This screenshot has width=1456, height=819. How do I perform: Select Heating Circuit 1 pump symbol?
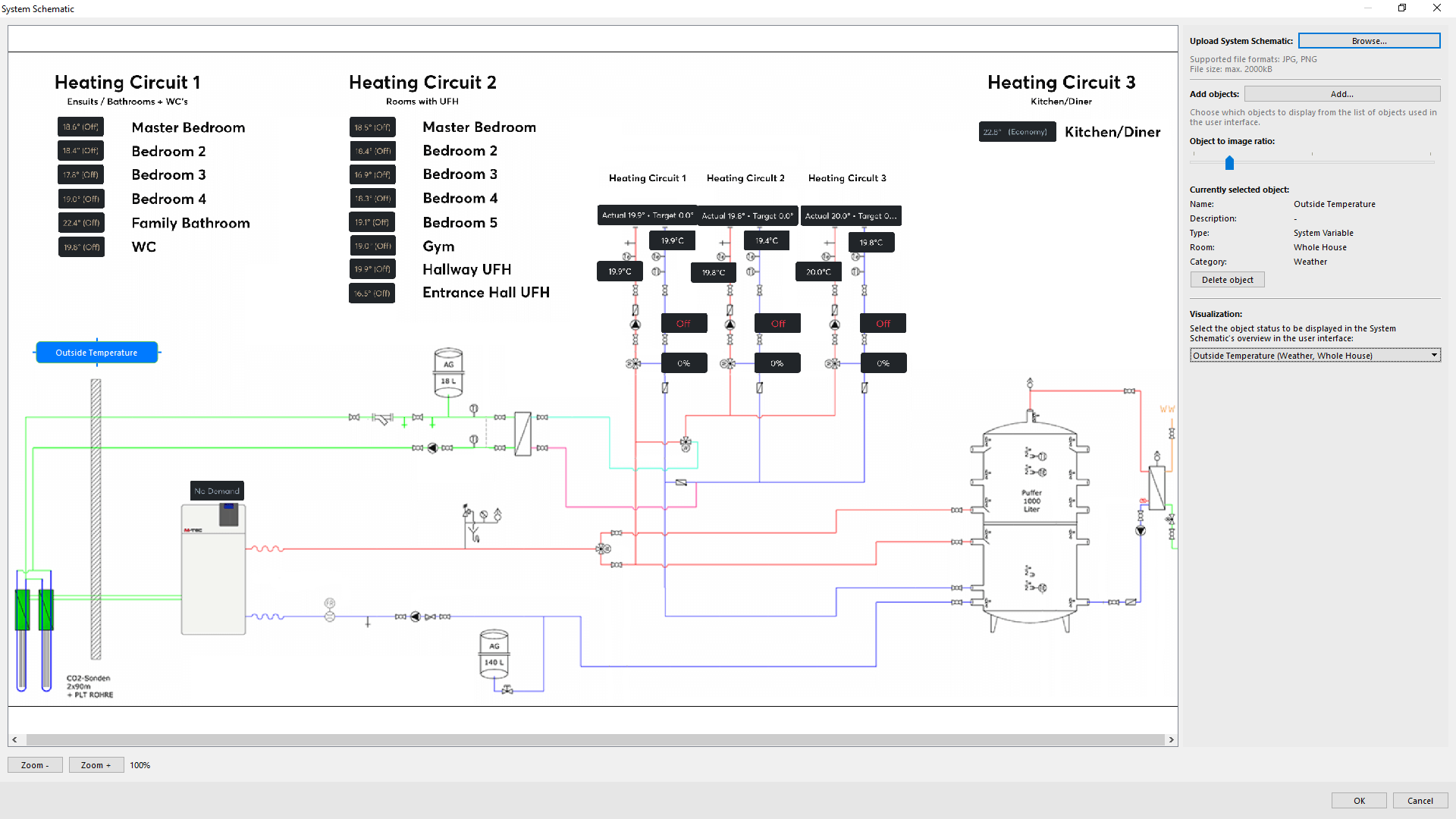pos(635,325)
